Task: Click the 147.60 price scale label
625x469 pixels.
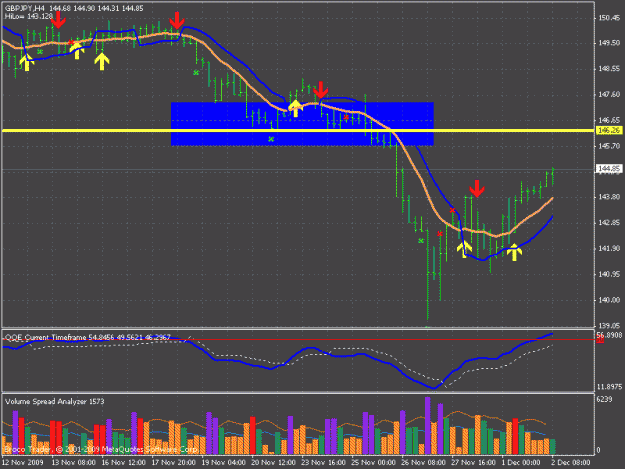Action: [609, 94]
